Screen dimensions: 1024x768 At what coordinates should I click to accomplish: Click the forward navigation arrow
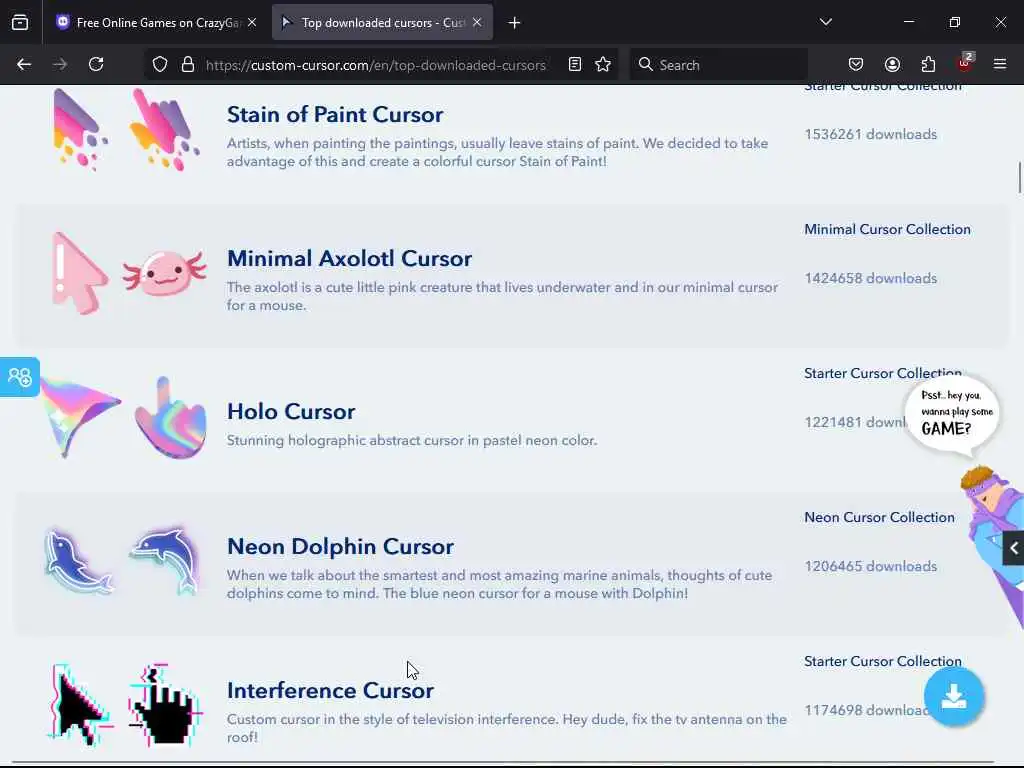click(x=59, y=64)
